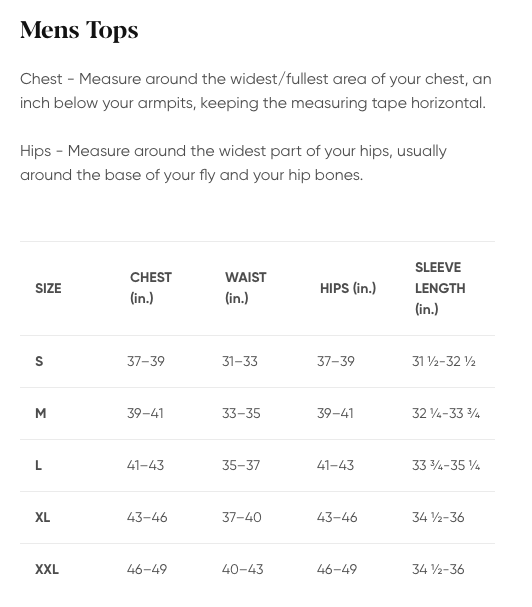Screen dimensions: 532x607
Task: Click the HIPS (in.) column header
Action: (348, 288)
